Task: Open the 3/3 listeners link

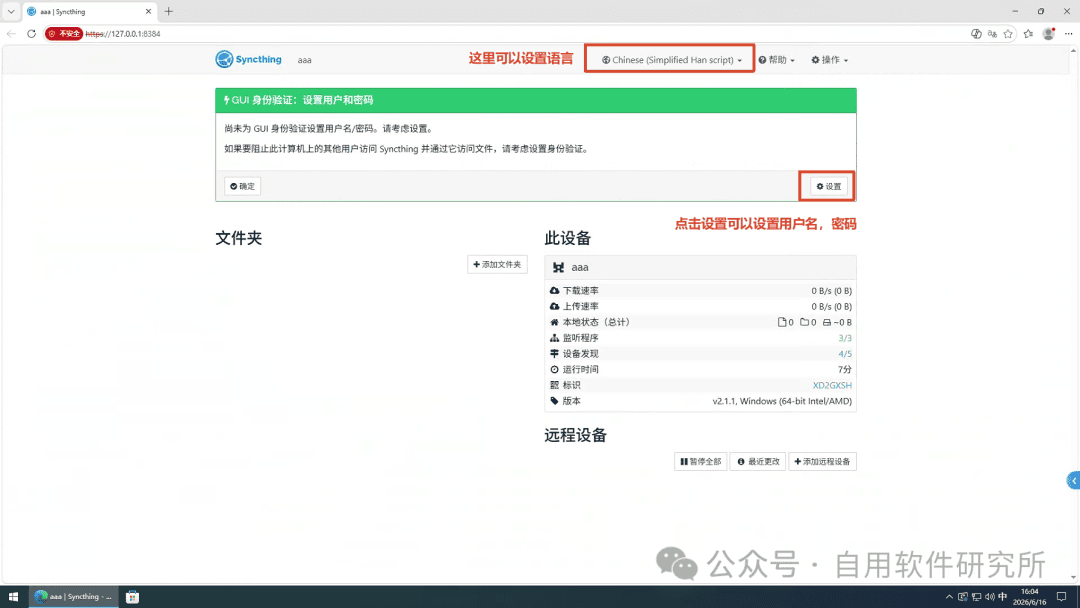Action: (x=845, y=338)
